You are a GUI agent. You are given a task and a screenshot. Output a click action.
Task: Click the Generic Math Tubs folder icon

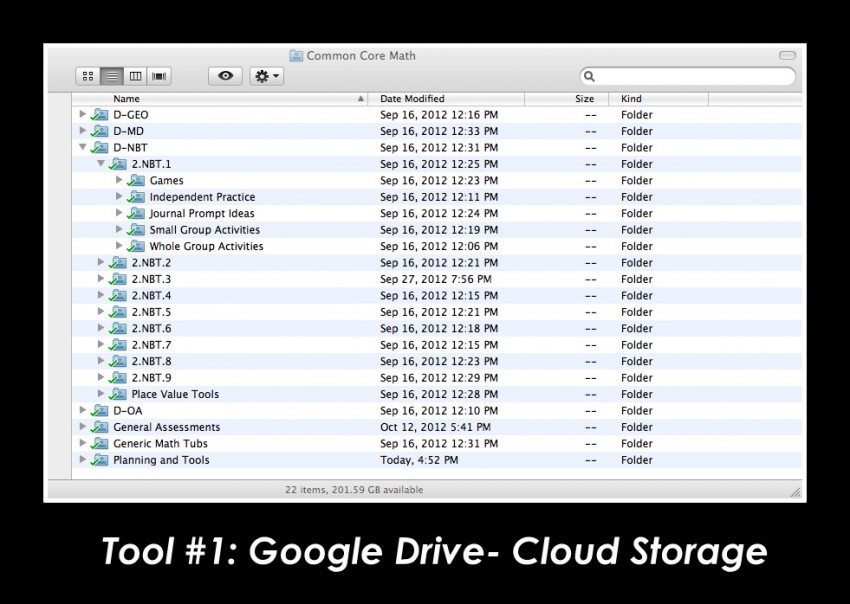[x=99, y=444]
